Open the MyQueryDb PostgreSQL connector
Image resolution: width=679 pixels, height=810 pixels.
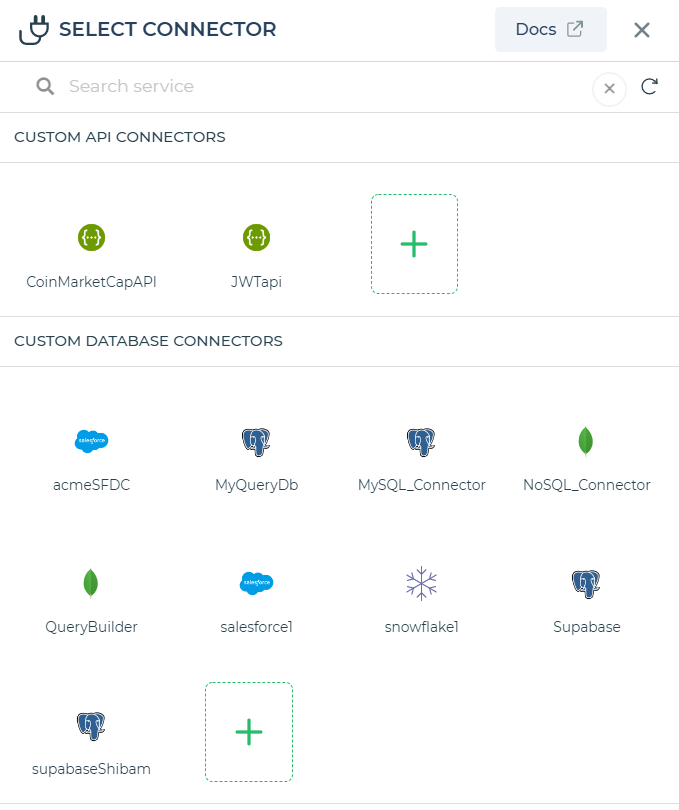coord(256,441)
